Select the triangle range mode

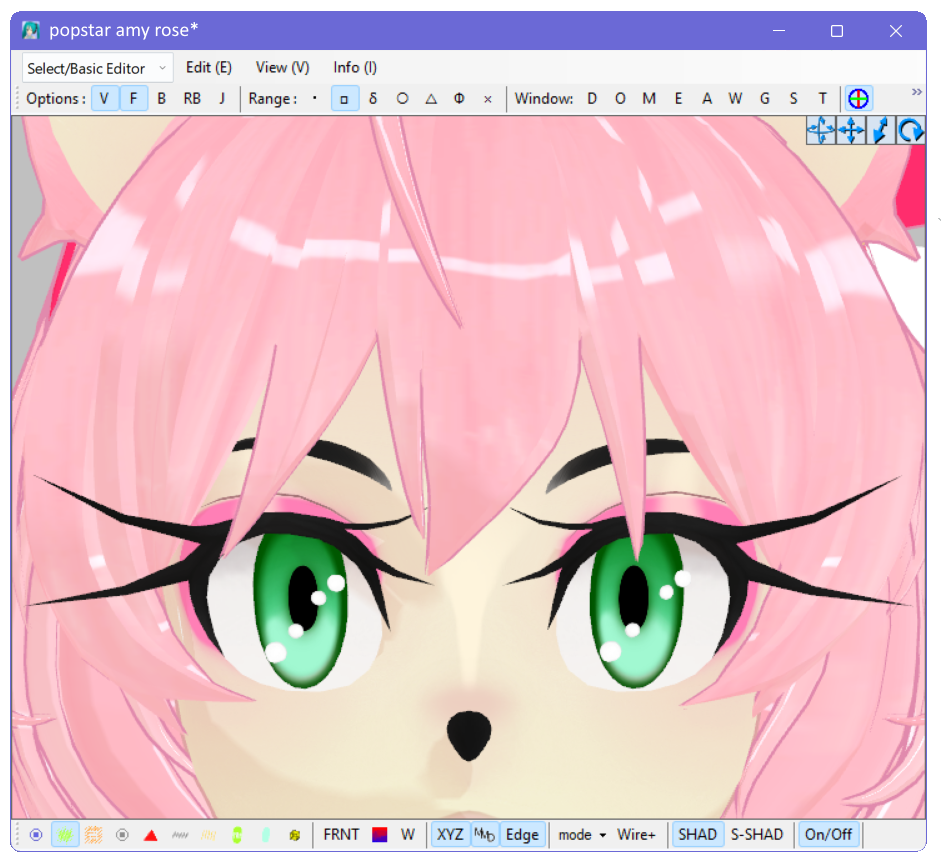coord(431,98)
